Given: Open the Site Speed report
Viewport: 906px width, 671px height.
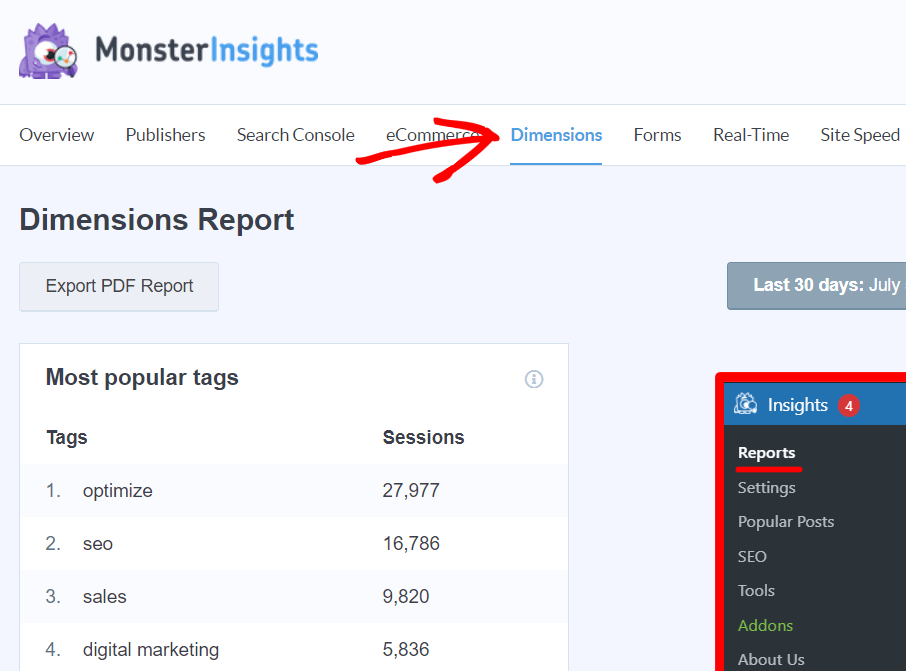Looking at the screenshot, I should tap(859, 134).
